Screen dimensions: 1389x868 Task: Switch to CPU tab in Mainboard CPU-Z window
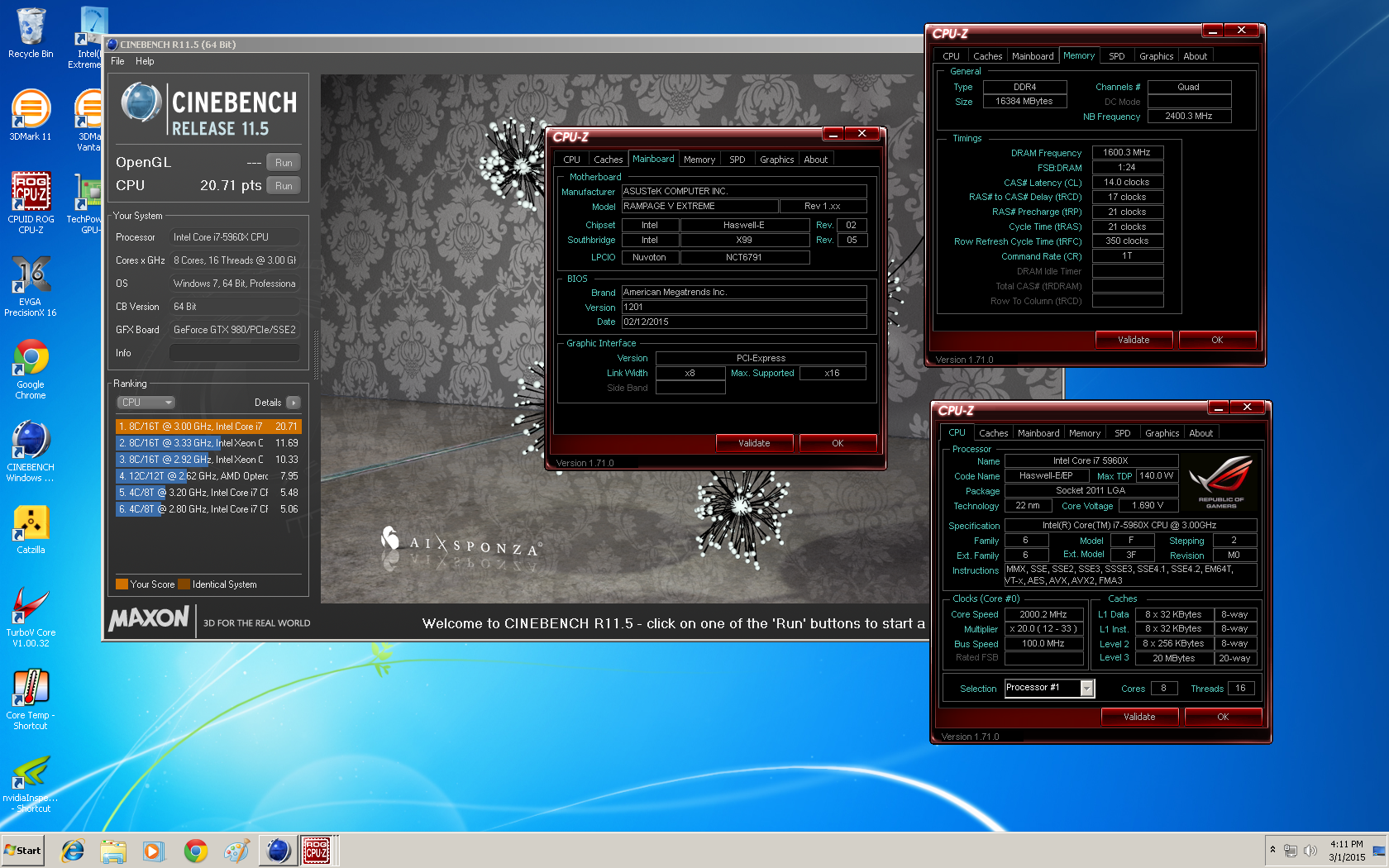tap(571, 160)
